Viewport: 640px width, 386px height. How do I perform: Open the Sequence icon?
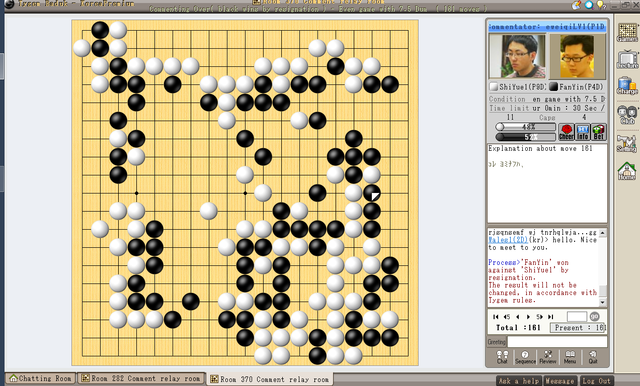(525, 357)
